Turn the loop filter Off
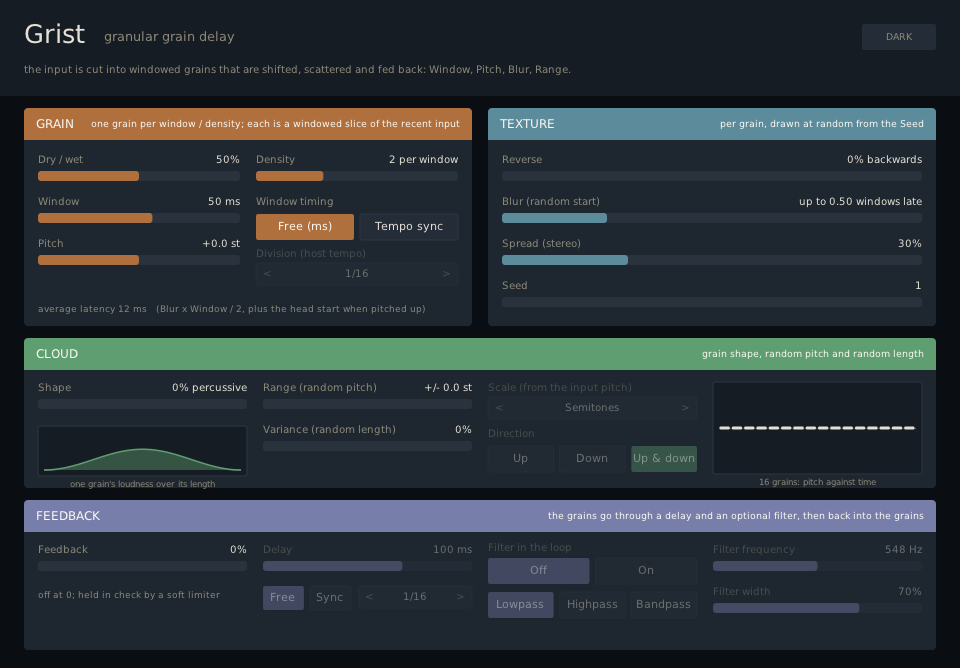960x668 pixels. click(538, 571)
